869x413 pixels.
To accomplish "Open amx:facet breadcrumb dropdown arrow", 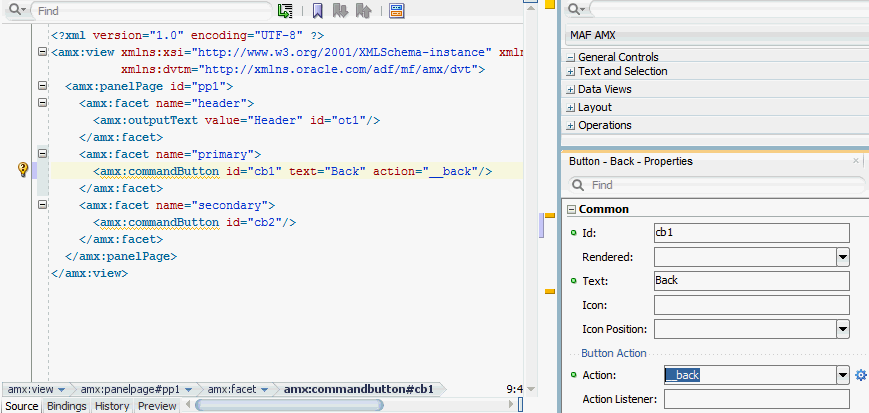I will [x=264, y=390].
